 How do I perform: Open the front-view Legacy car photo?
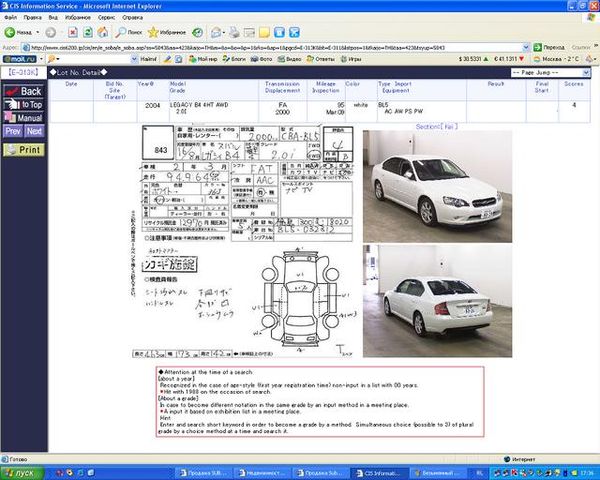pyautogui.click(x=437, y=186)
